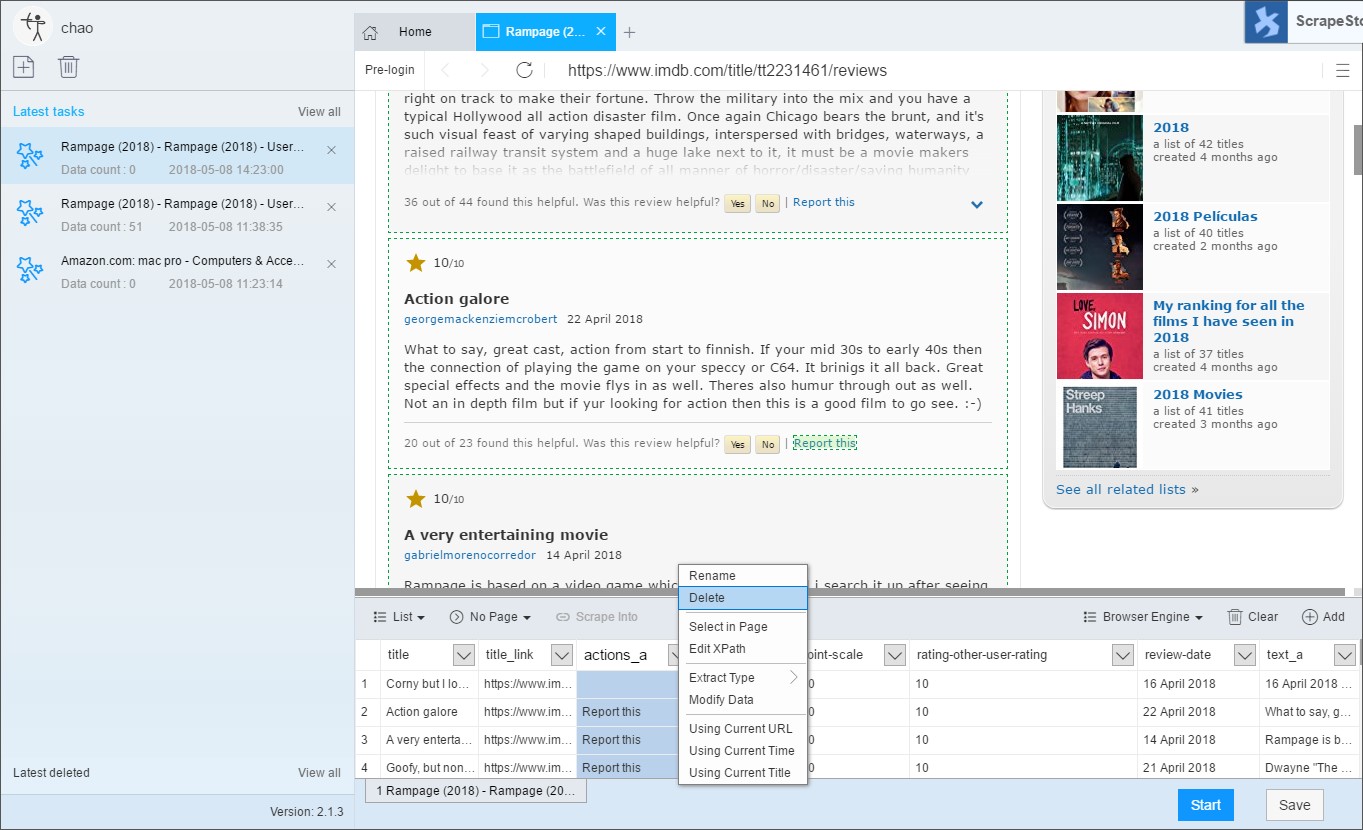Screen dimensions: 1363x830
Task: Switch to the Home tab
Action: [x=415, y=32]
